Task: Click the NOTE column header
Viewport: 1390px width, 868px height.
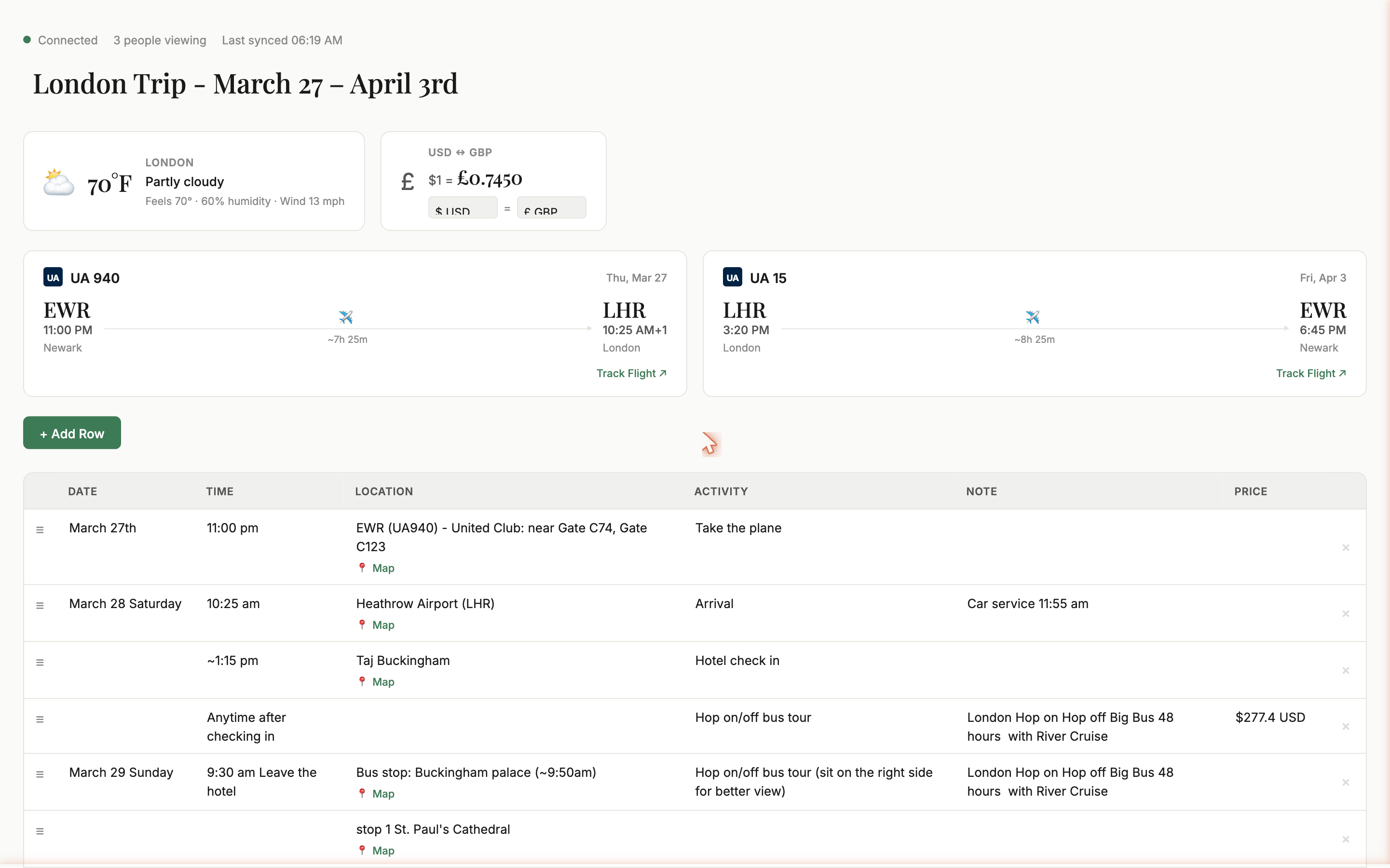Action: [x=981, y=491]
